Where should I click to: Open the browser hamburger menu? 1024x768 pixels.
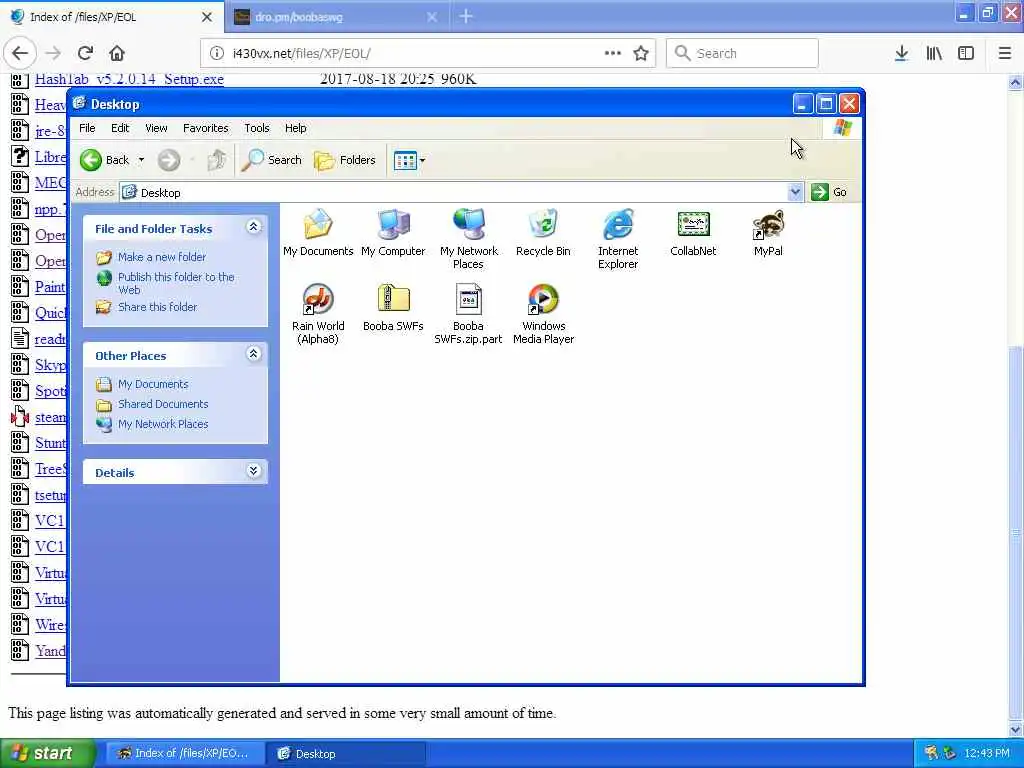tap(1005, 53)
